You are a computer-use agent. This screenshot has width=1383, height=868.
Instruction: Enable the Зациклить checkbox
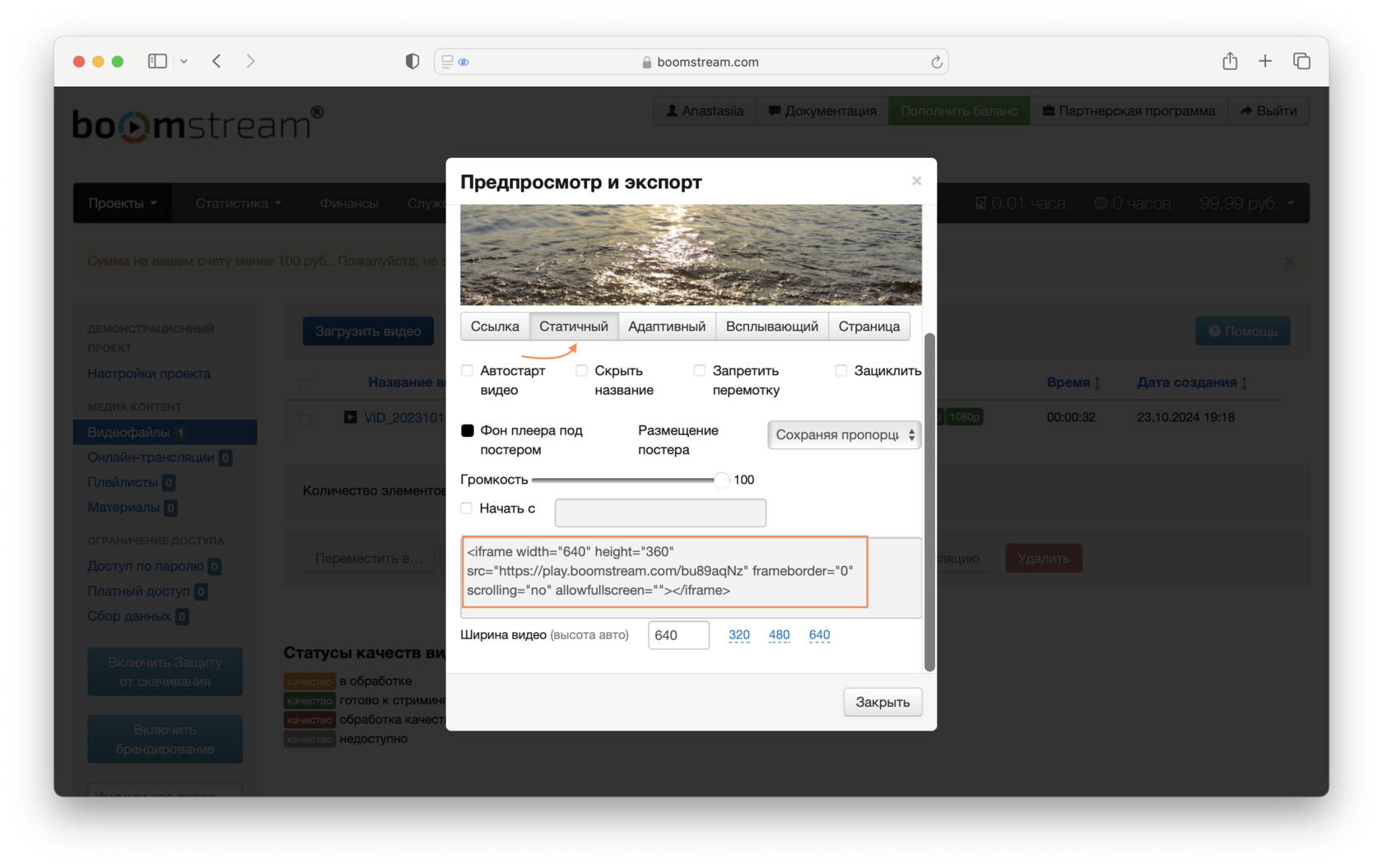[x=841, y=371]
